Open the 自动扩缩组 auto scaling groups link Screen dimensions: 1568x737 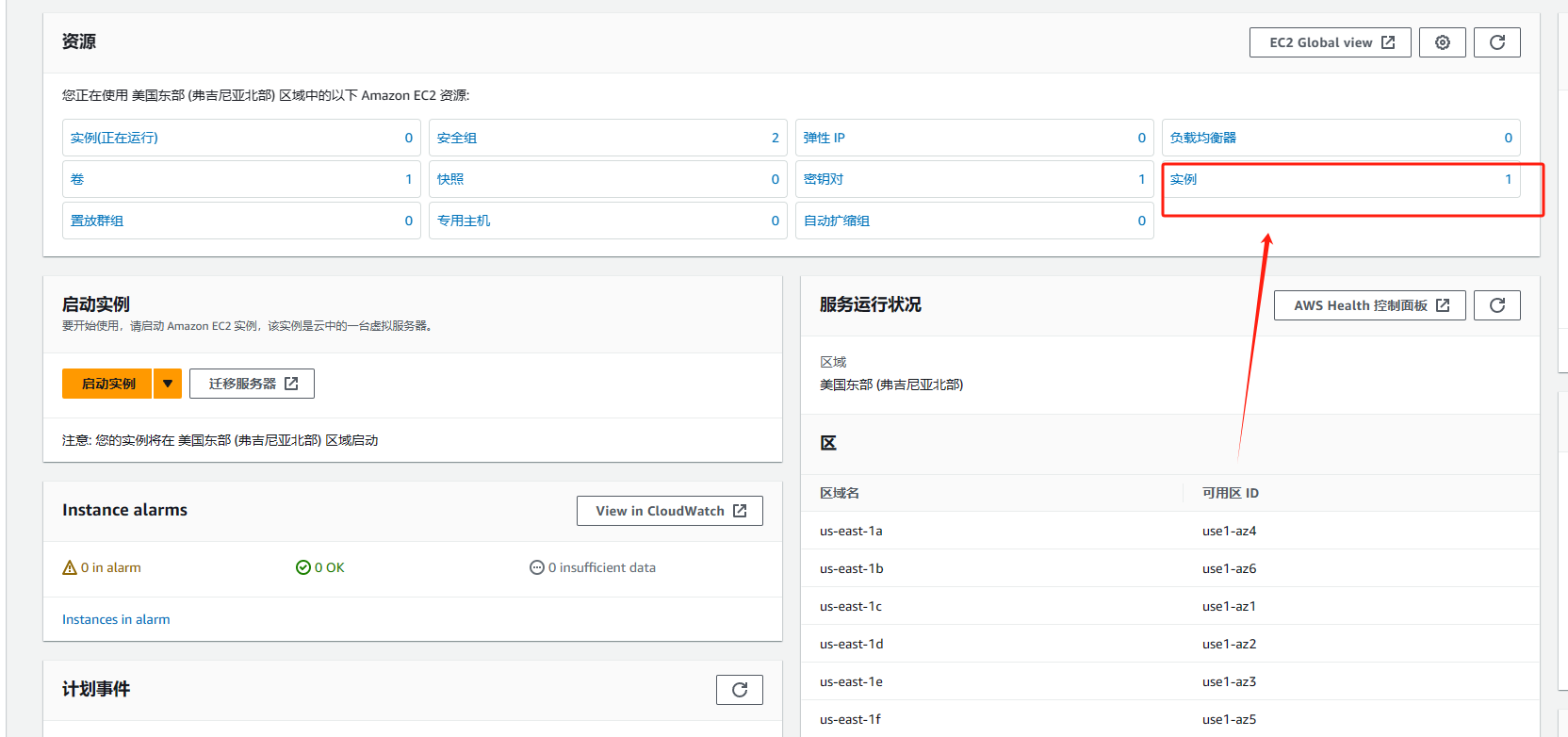pyautogui.click(x=837, y=221)
